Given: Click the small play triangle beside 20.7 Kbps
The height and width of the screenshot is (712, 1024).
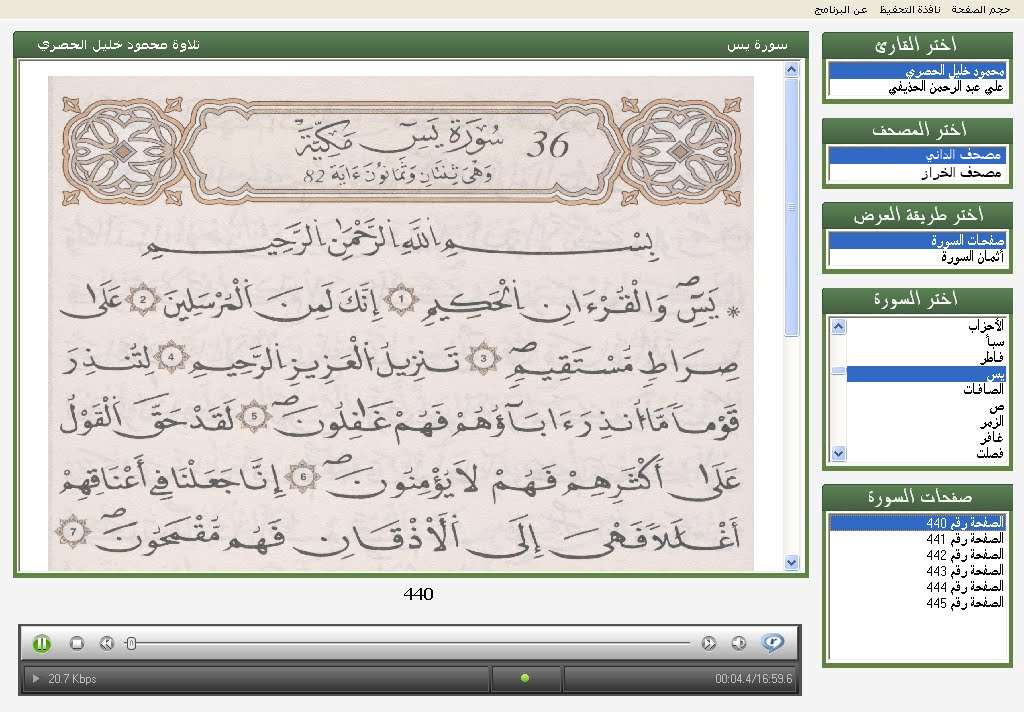Looking at the screenshot, I should coord(36,679).
